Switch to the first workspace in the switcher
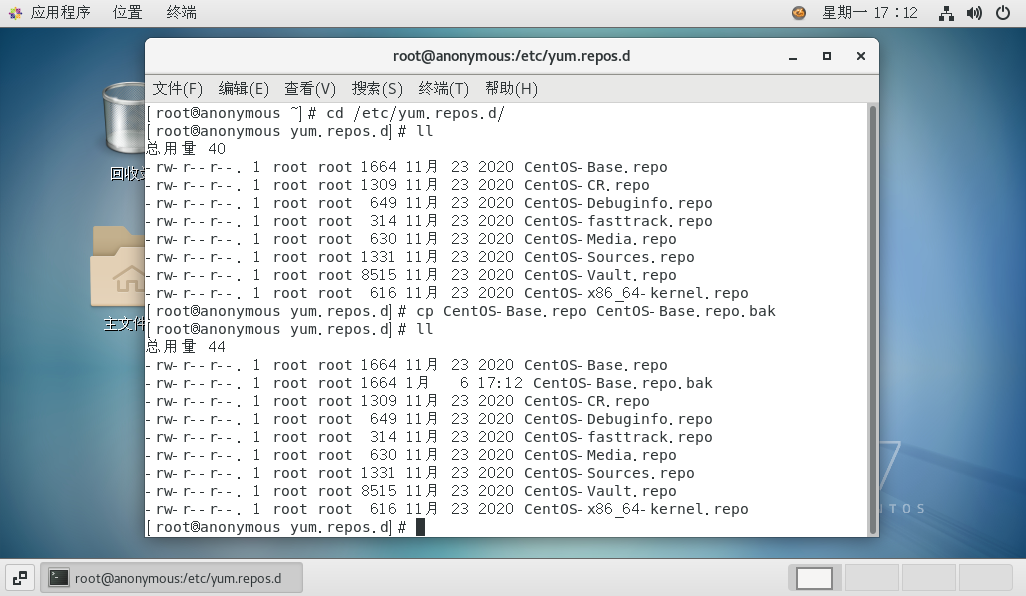This screenshot has width=1026, height=596. 815,578
